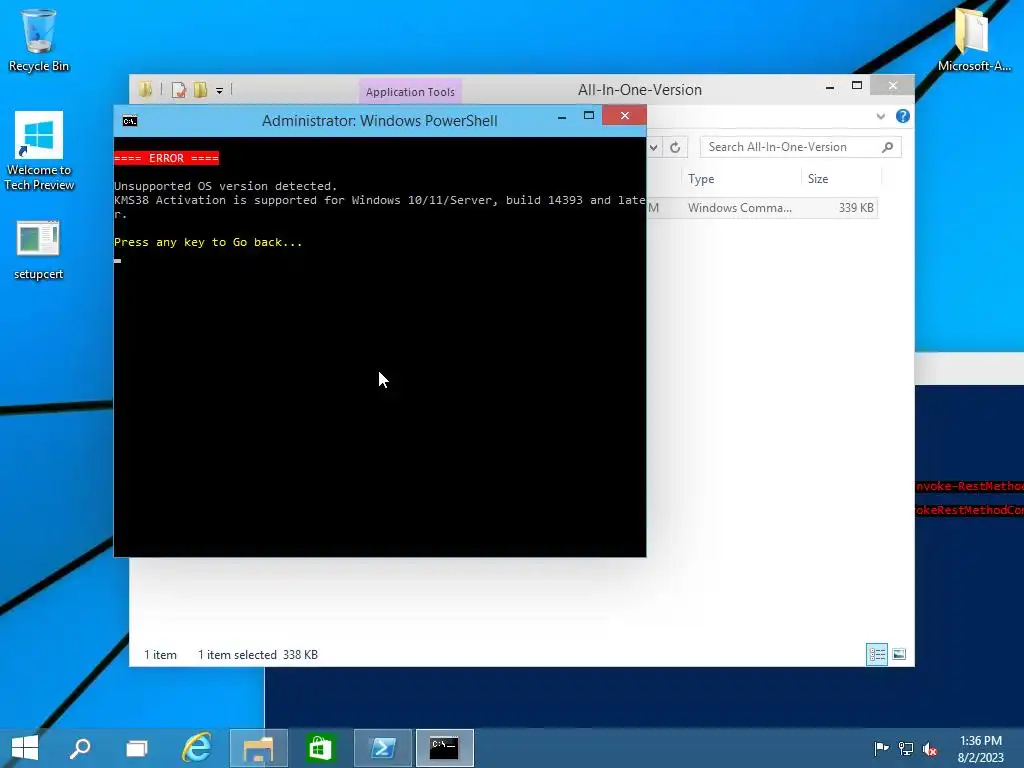
Task: Open network status icon in system tray
Action: (x=906, y=748)
